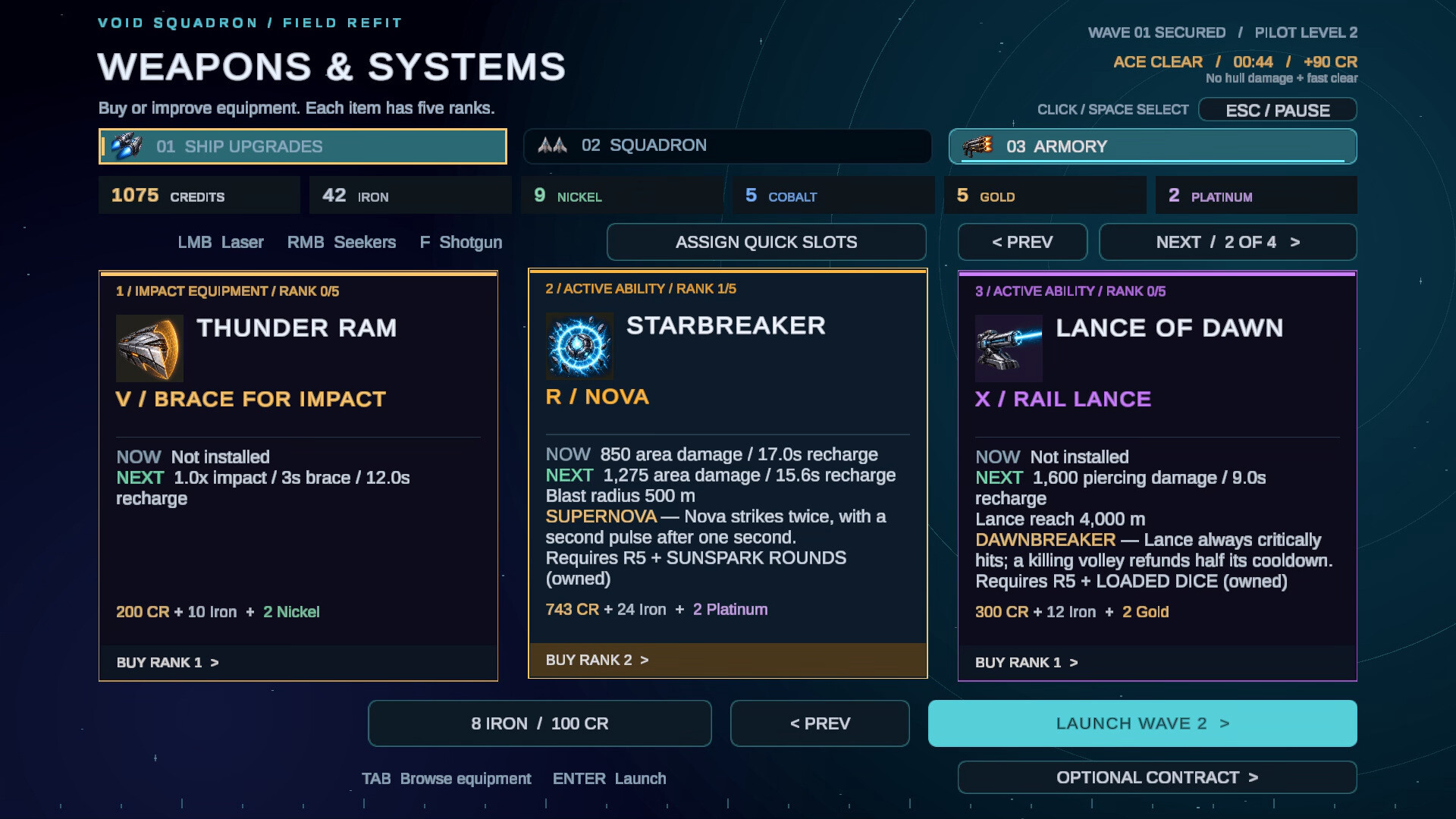Click the DAWNBREAKER perk text
The height and width of the screenshot is (819, 1456).
[x=1045, y=540]
